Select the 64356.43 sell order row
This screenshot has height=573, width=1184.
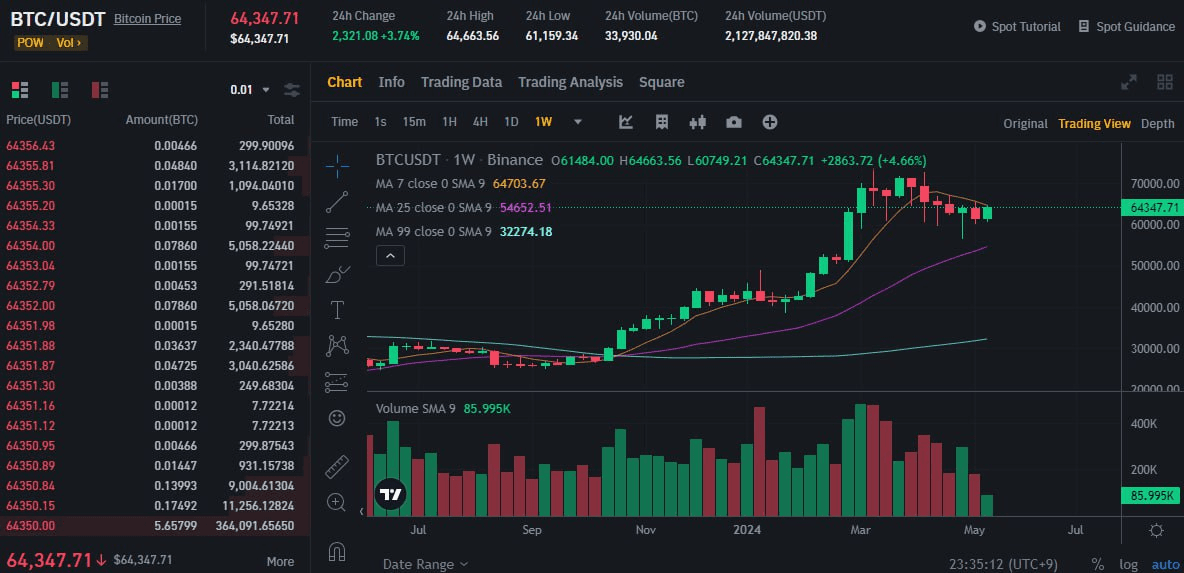155,146
